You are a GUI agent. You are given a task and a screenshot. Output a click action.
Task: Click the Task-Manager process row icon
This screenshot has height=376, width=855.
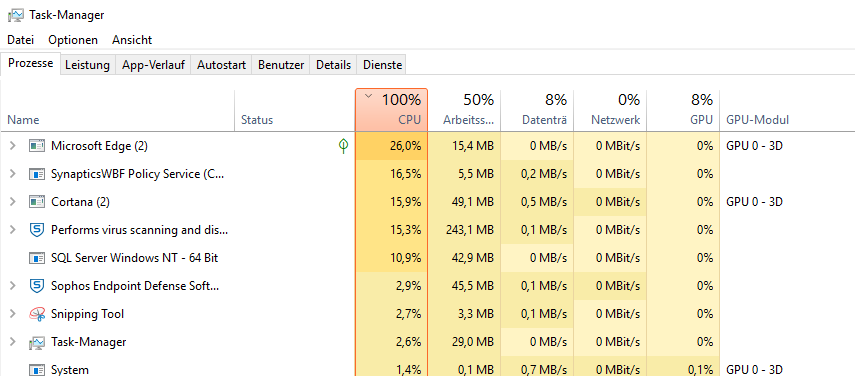(x=37, y=342)
